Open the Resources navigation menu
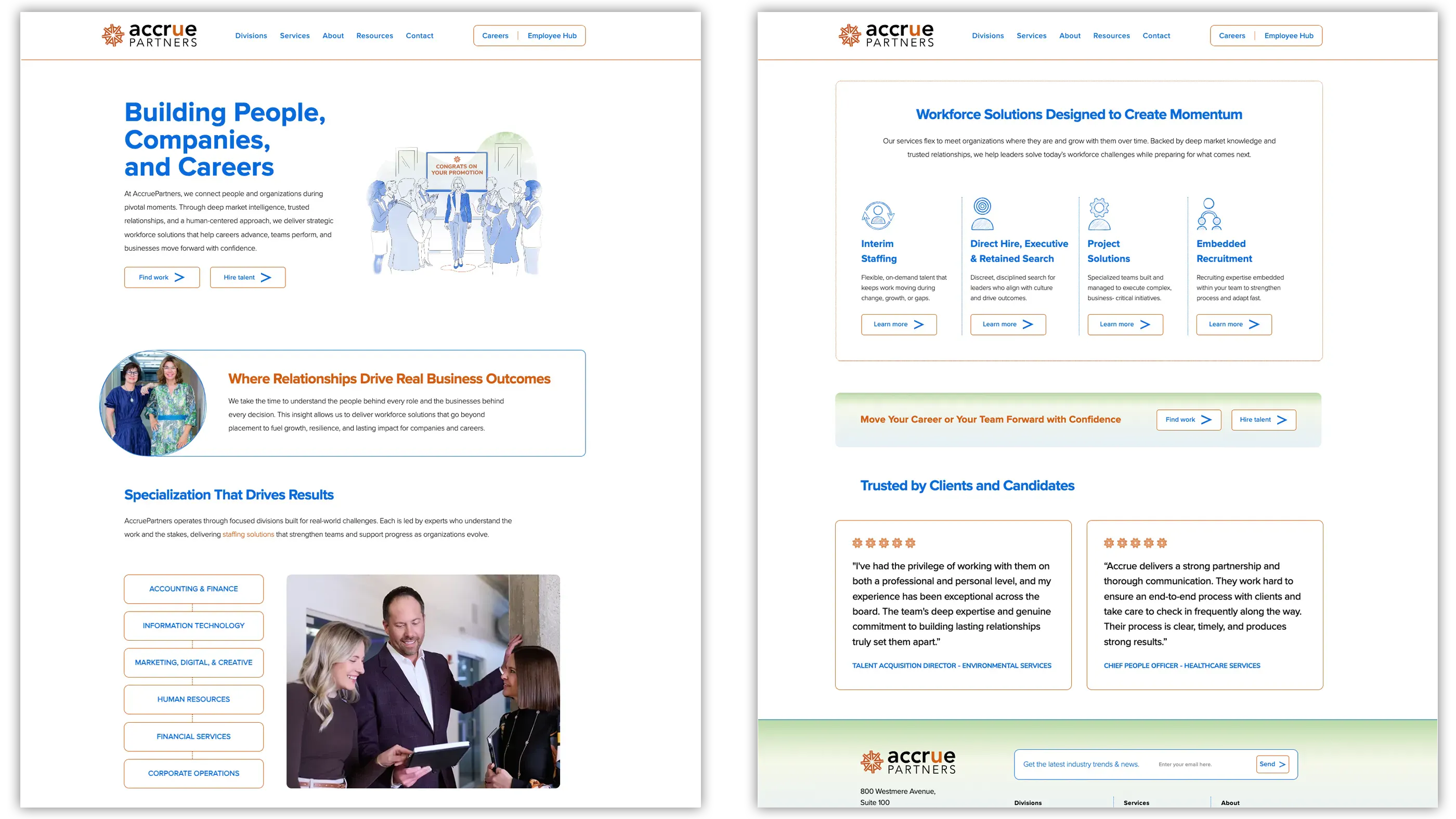 point(374,35)
